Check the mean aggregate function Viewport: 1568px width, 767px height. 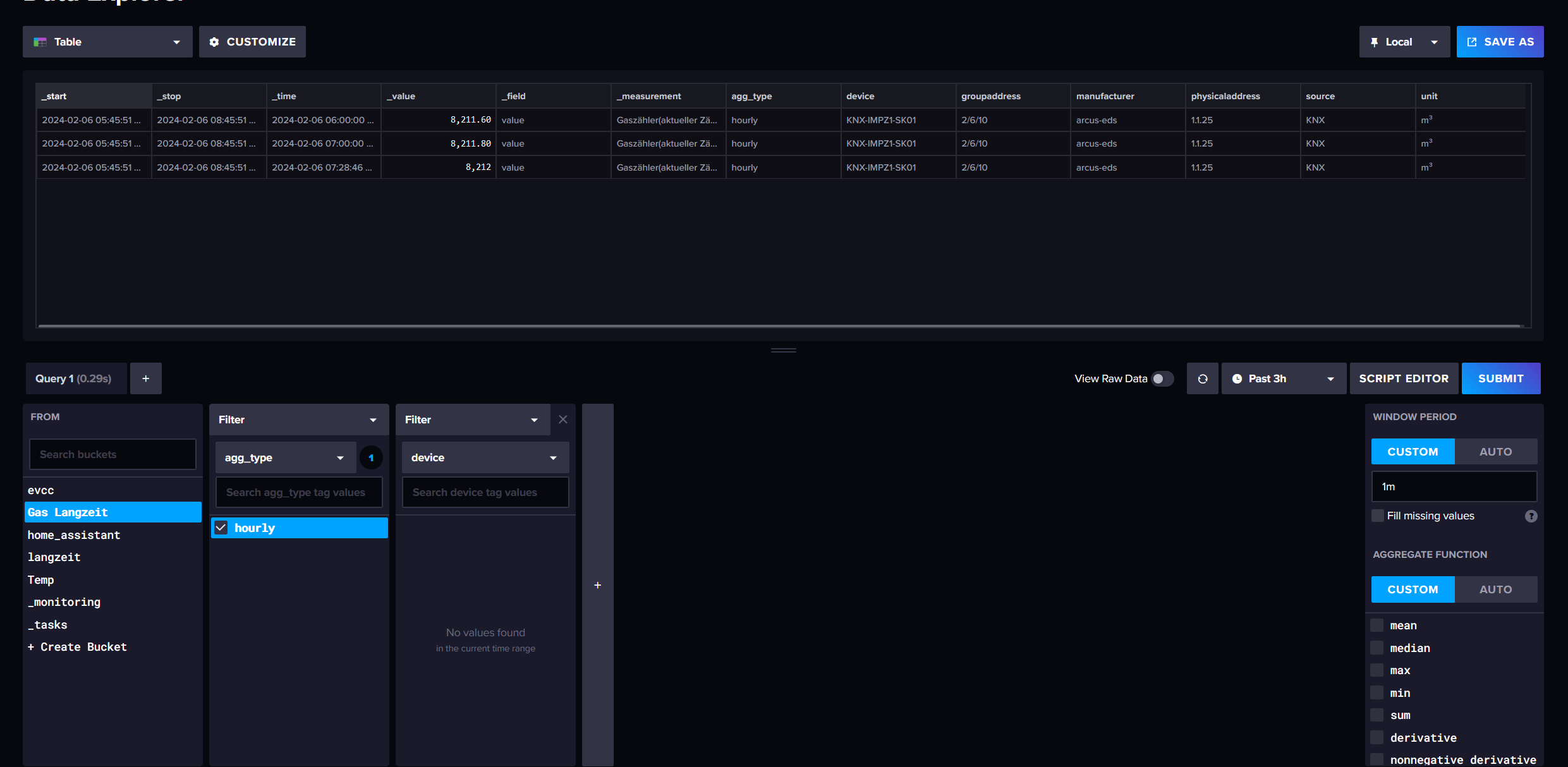point(1377,625)
